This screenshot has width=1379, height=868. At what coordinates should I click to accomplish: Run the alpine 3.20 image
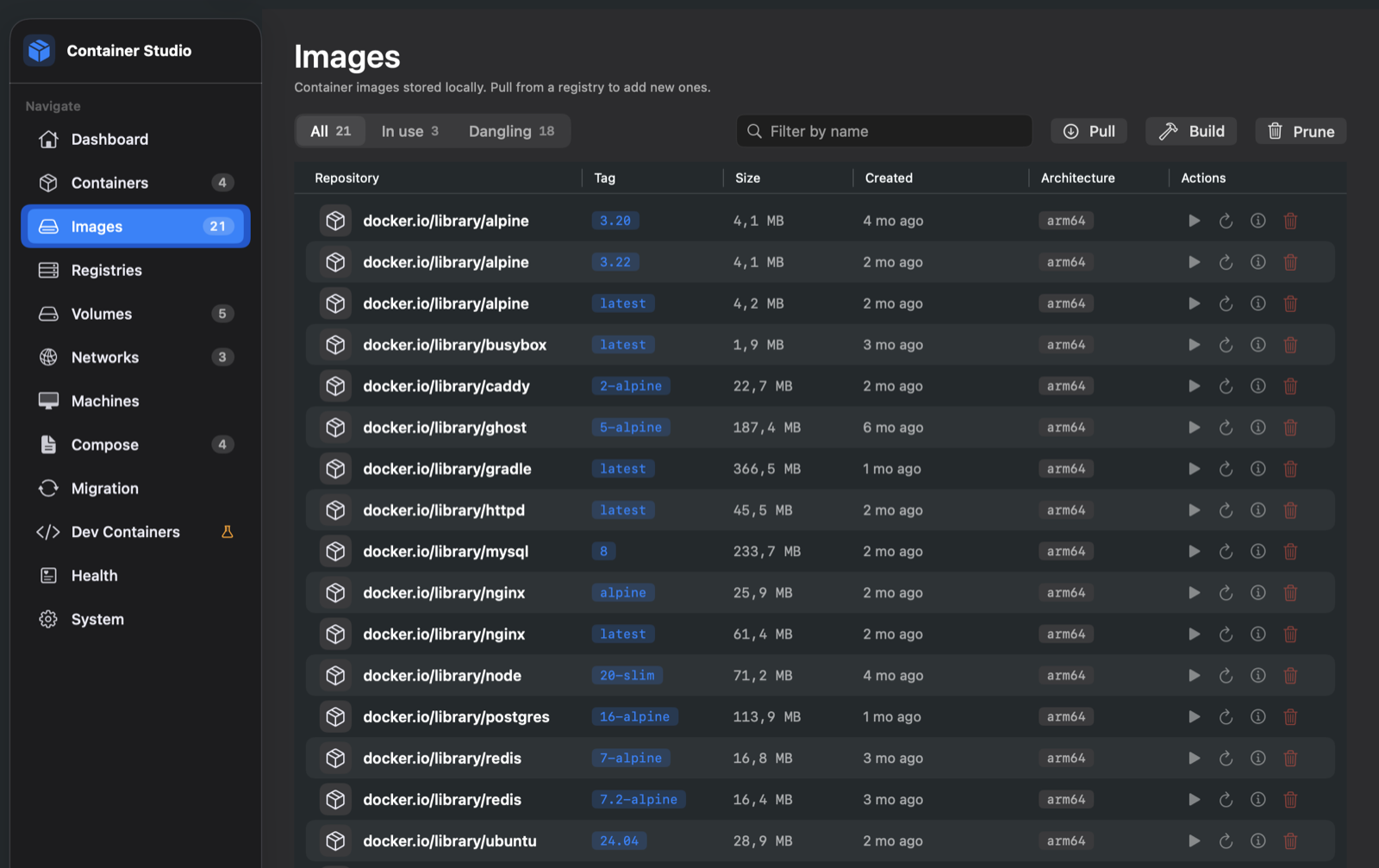[x=1194, y=221]
